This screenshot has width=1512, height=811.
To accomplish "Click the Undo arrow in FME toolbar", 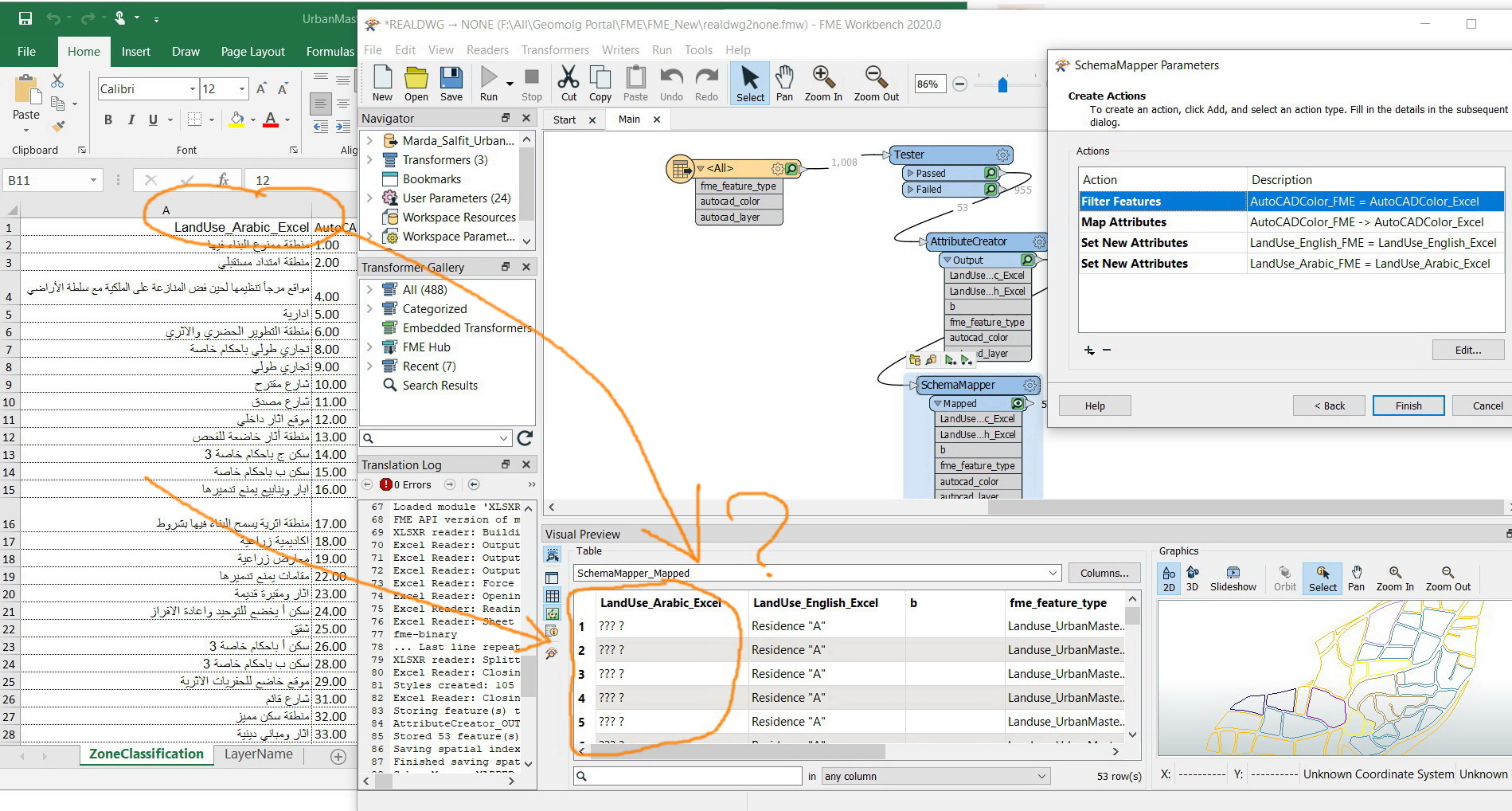I will [671, 83].
